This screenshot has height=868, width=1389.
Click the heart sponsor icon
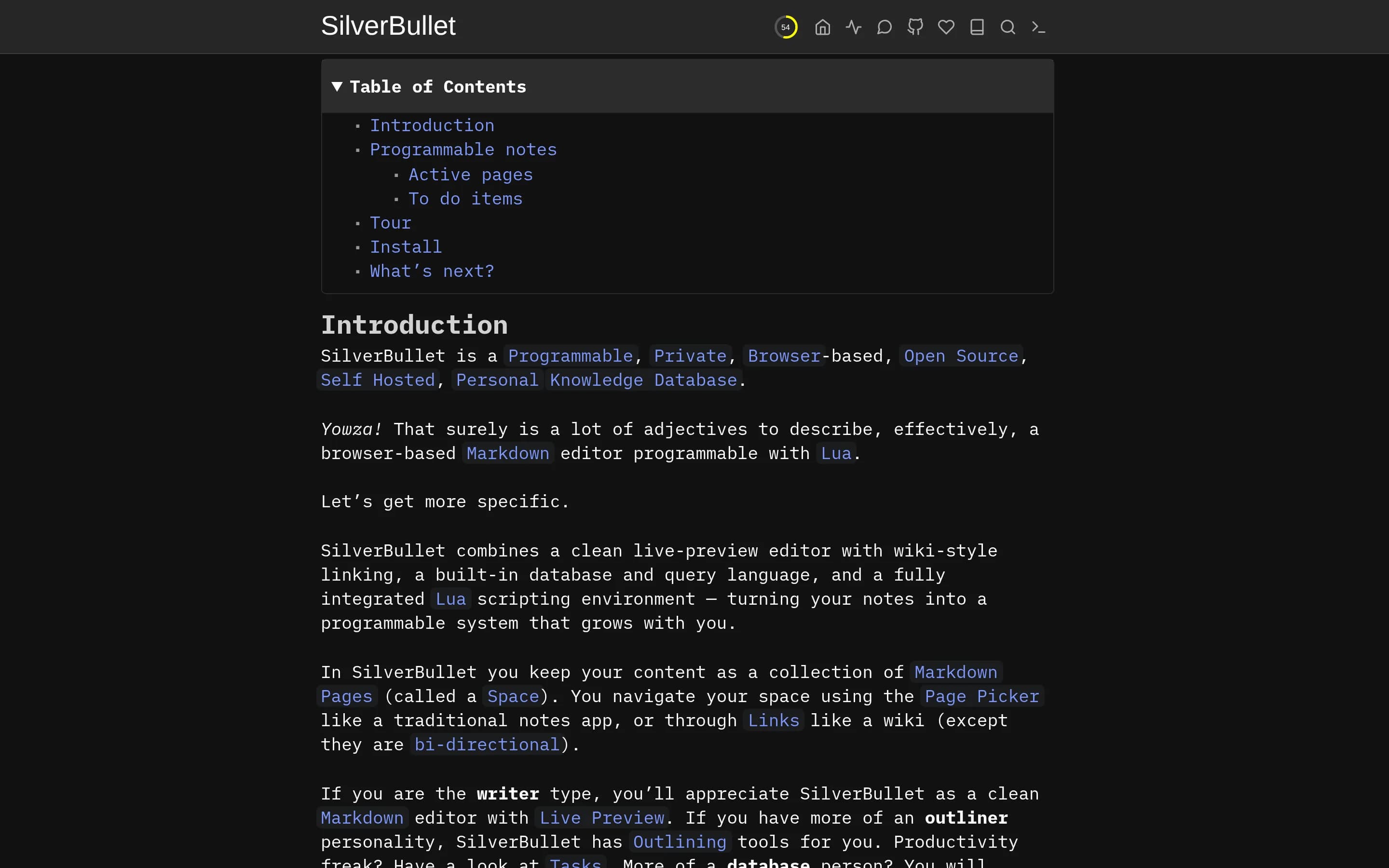click(946, 27)
